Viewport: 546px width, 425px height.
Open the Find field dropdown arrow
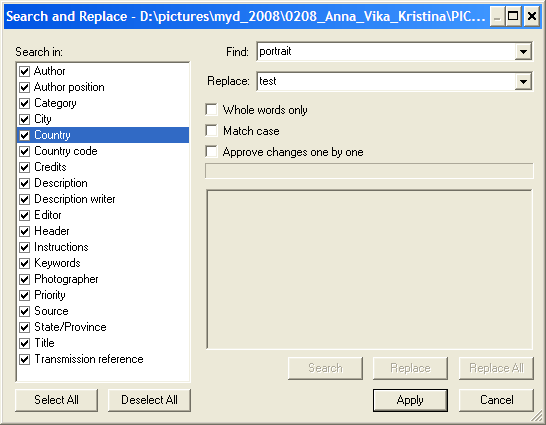523,52
